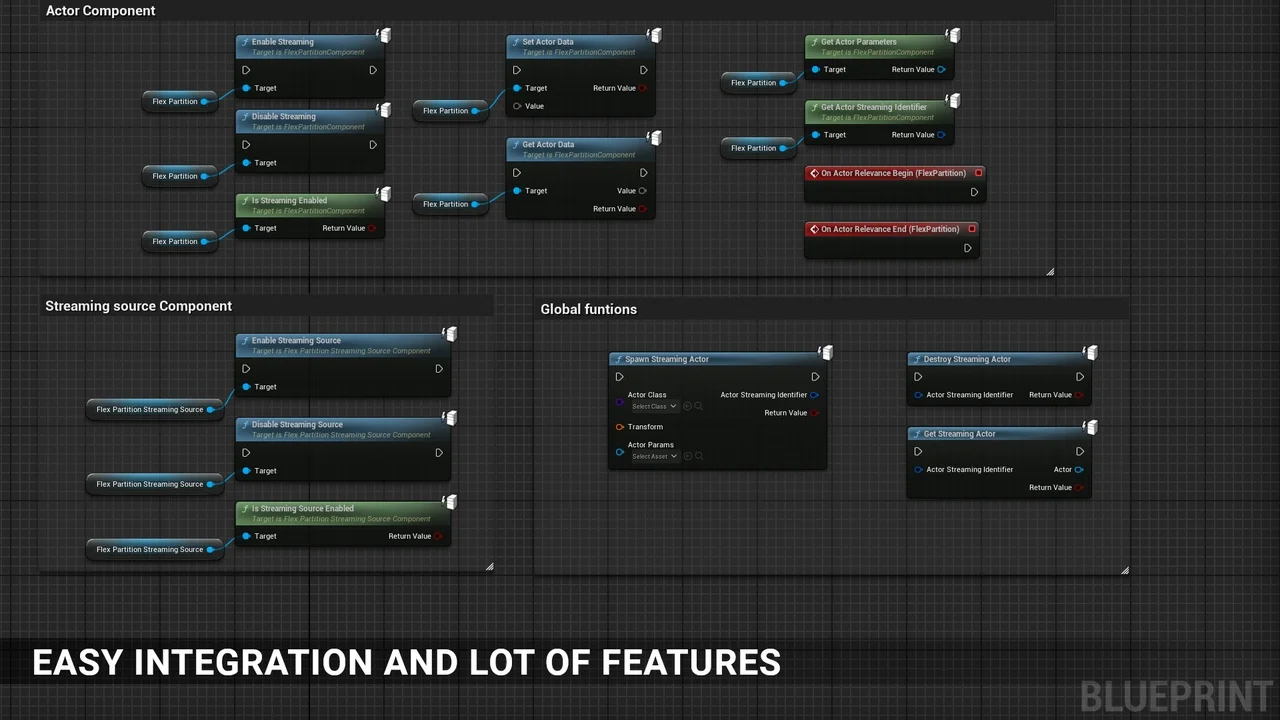The height and width of the screenshot is (720, 1280).
Task: Open the Actor Params Select Asset dropdown
Action: pyautogui.click(x=654, y=456)
